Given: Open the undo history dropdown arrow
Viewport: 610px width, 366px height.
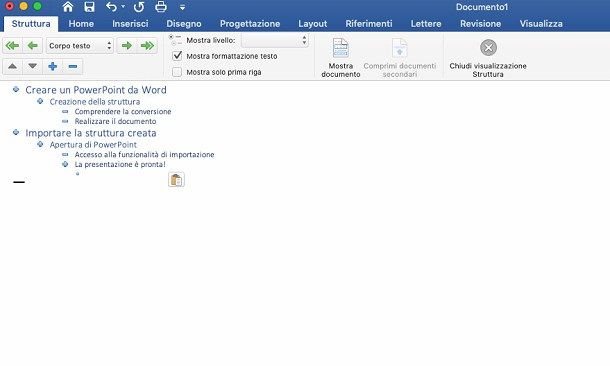Looking at the screenshot, I should [123, 7].
